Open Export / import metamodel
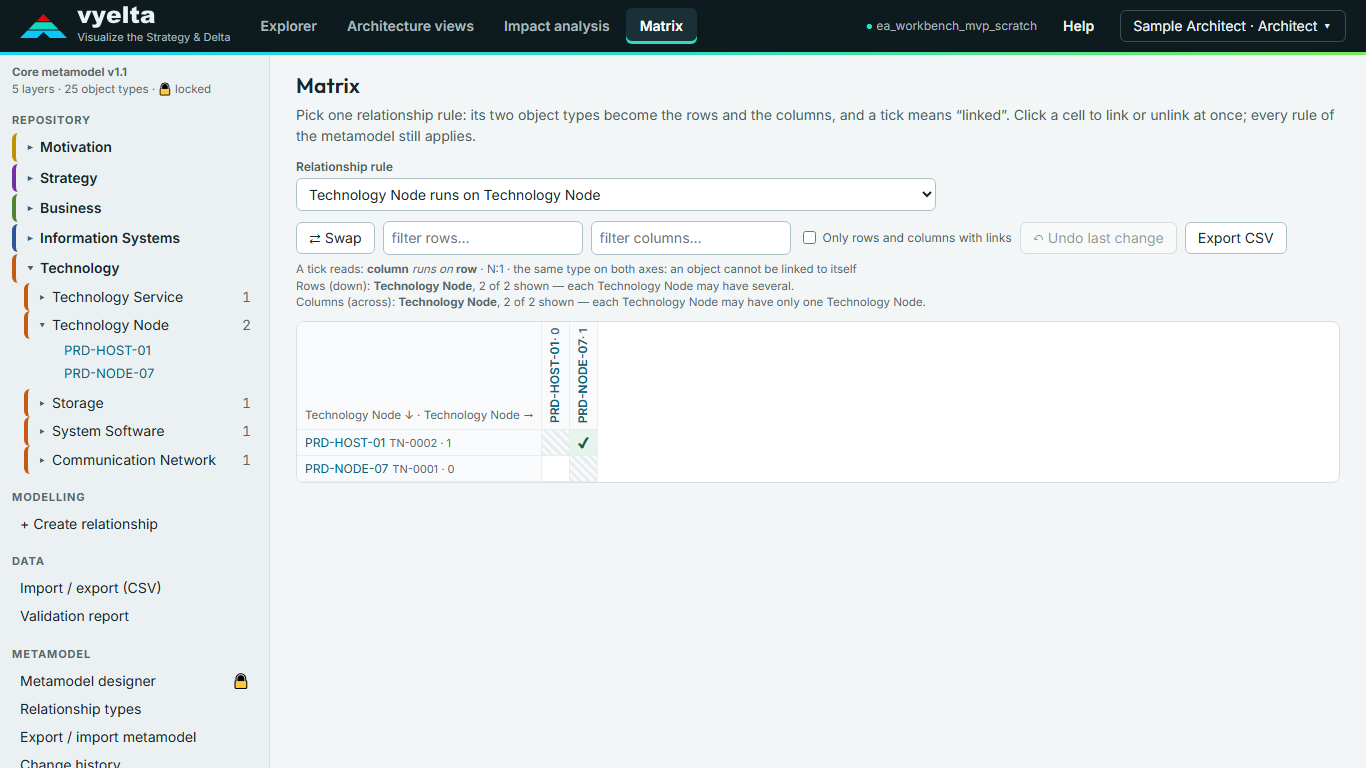This screenshot has height=768, width=1366. 108,737
